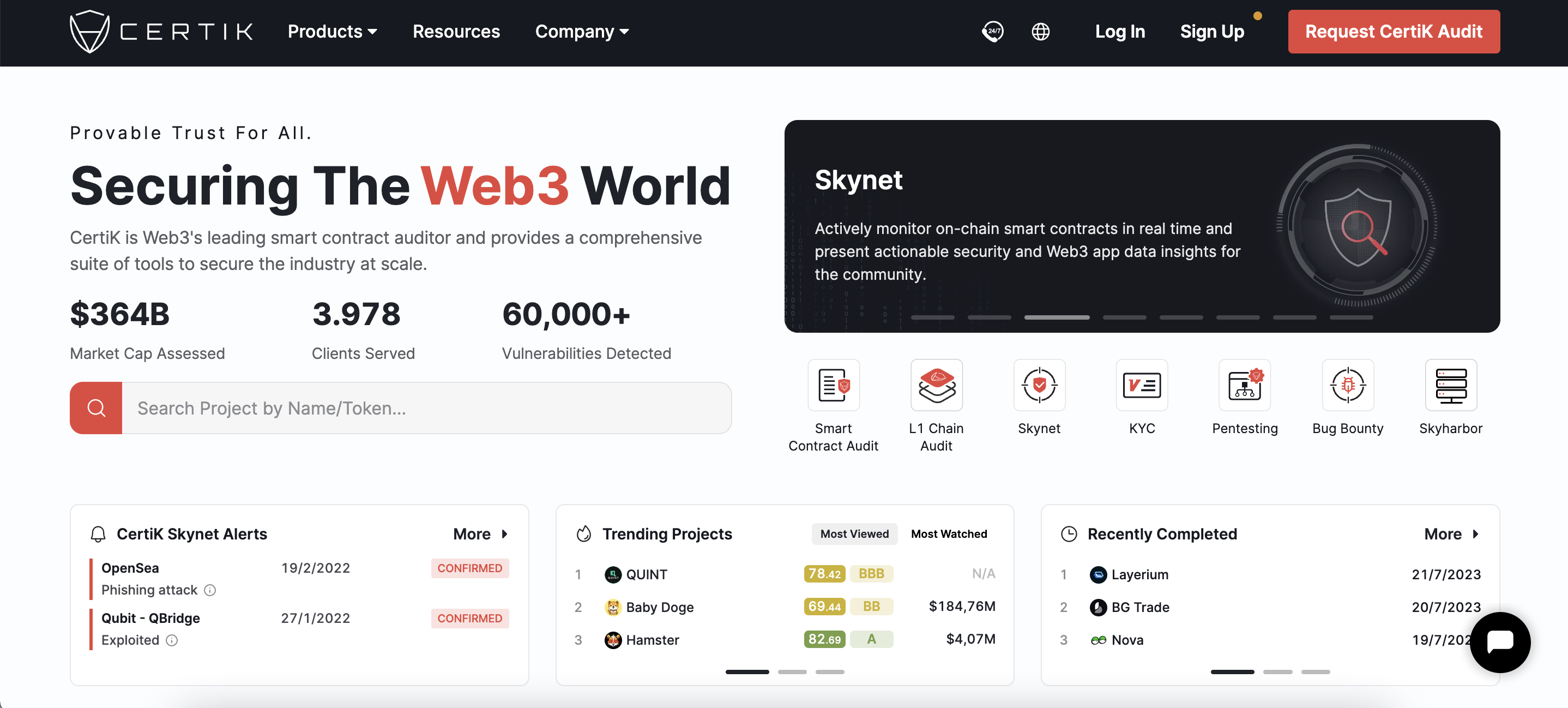The height and width of the screenshot is (708, 1568).
Task: Click the flame icon beside Trending Projects
Action: (584, 534)
